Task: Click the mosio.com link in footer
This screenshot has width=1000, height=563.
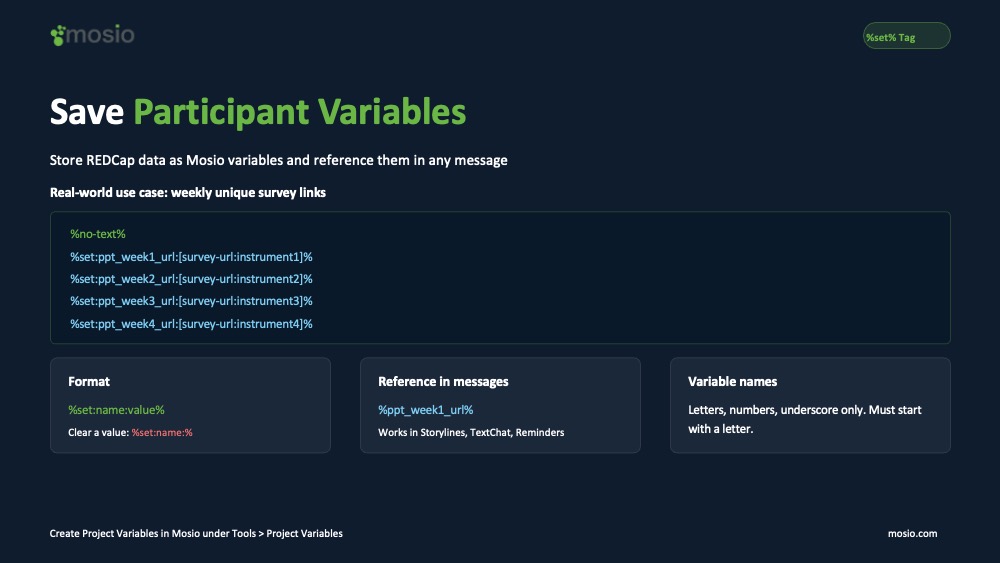Action: [x=912, y=534]
